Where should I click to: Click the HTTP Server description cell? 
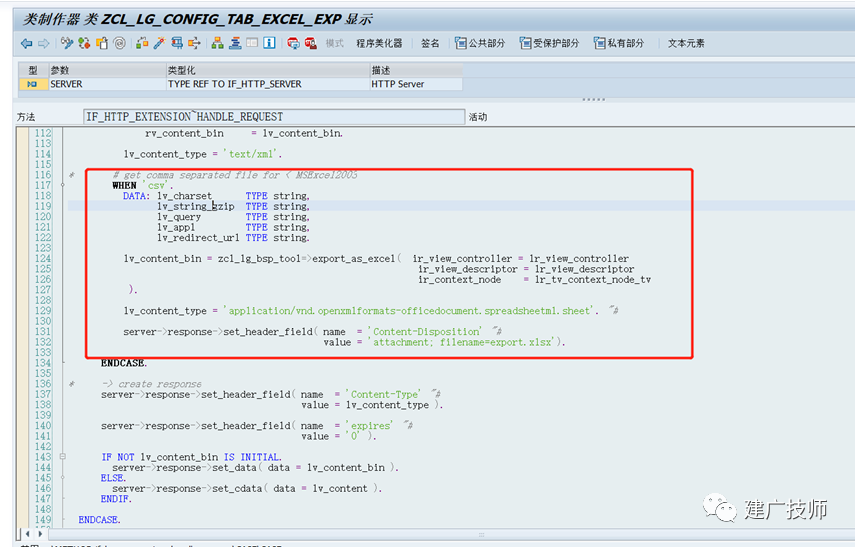coord(416,84)
